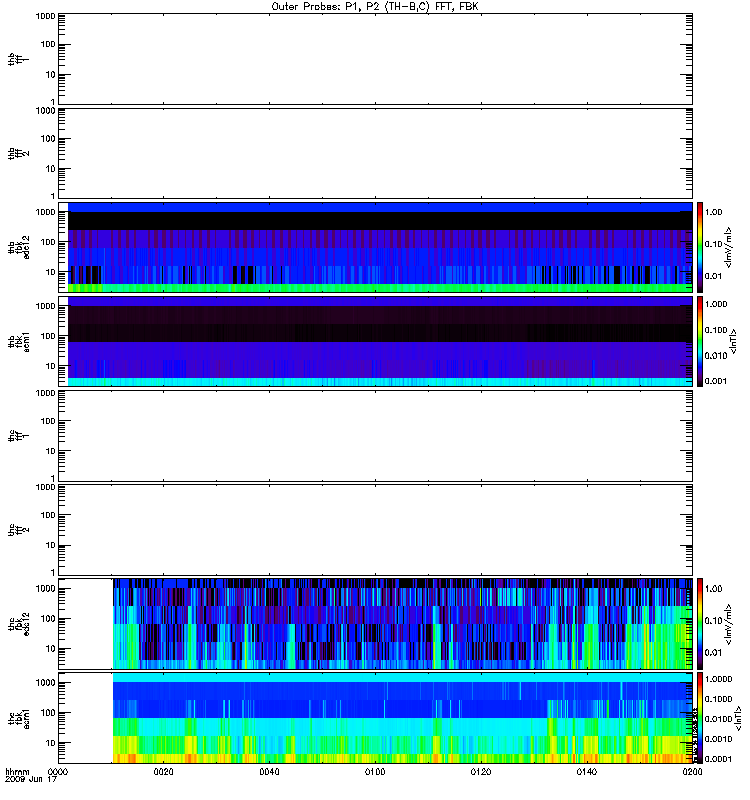Click '1.00' on the thc edc12 colorbar
Screen dimensions: 750x800
pyautogui.click(x=713, y=589)
